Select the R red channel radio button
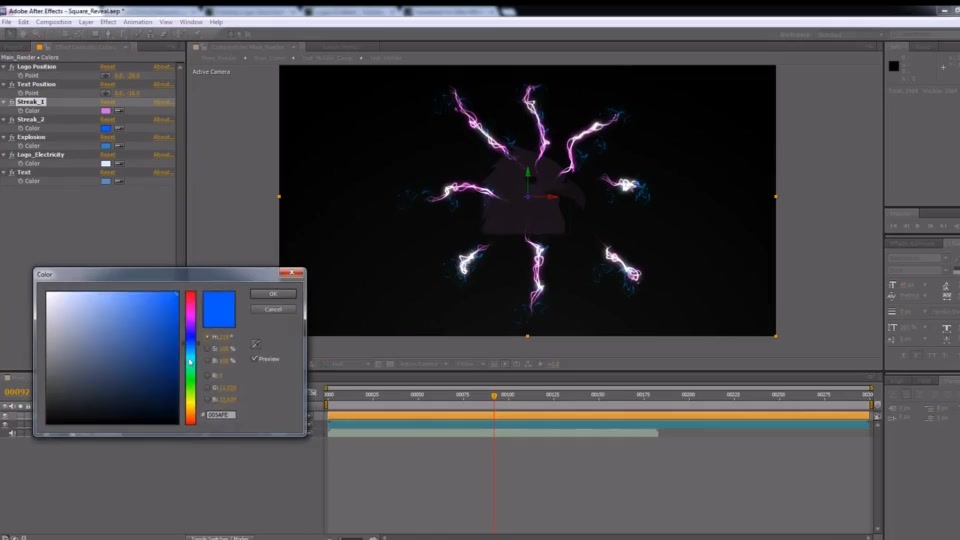 pos(207,375)
